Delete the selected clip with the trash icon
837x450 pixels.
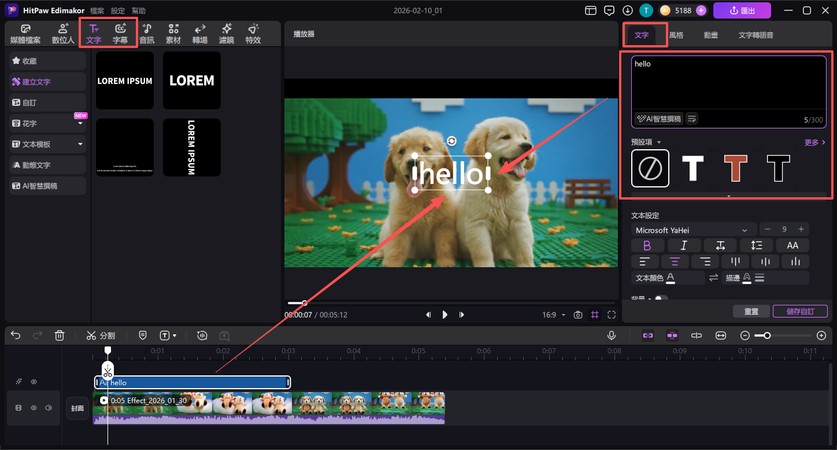pyautogui.click(x=60, y=335)
